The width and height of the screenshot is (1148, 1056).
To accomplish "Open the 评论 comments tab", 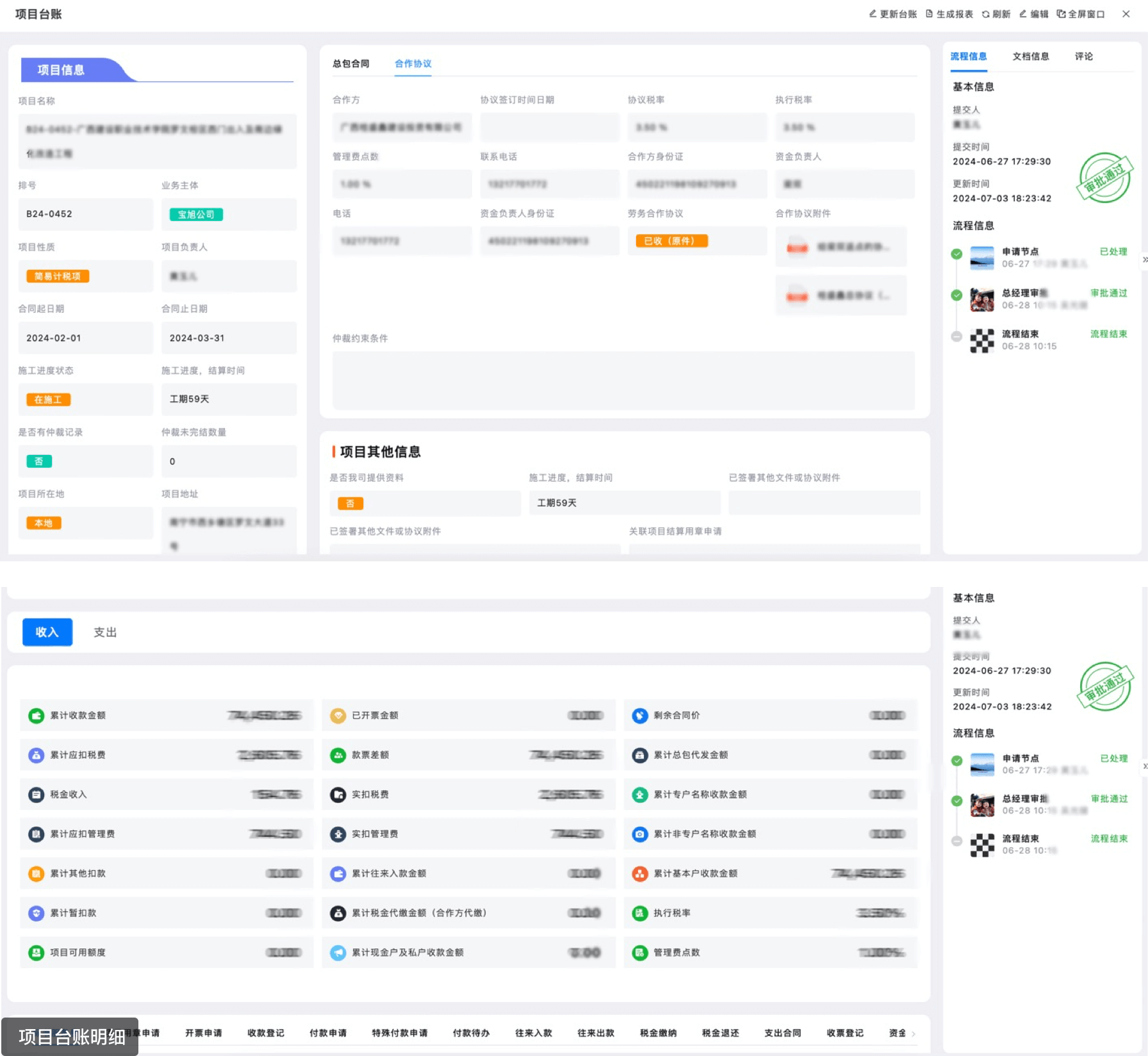I will point(1083,56).
